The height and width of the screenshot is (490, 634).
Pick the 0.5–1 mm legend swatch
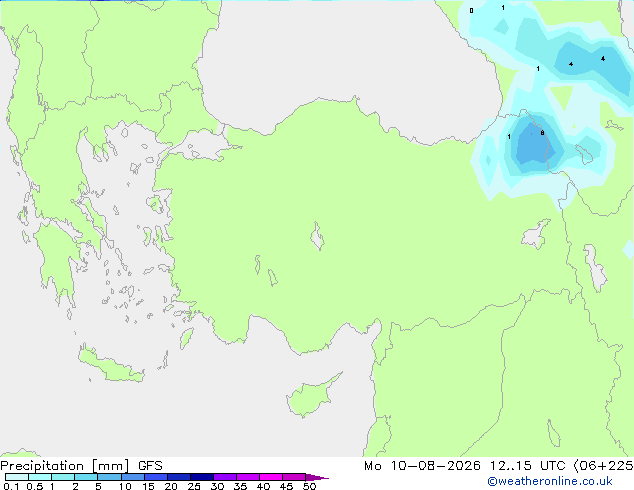click(40, 477)
